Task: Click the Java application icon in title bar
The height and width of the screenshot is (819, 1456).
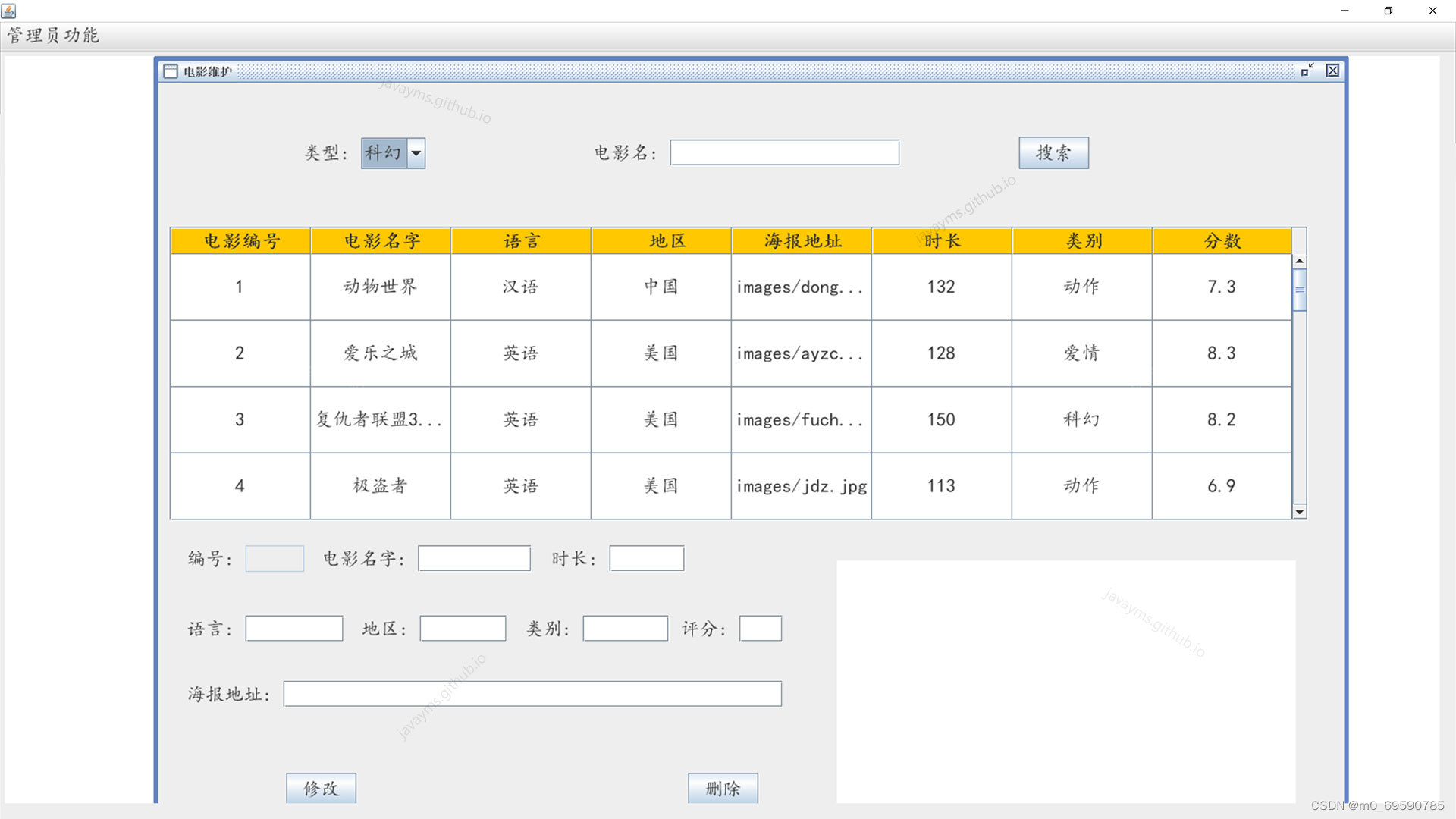Action: point(9,11)
